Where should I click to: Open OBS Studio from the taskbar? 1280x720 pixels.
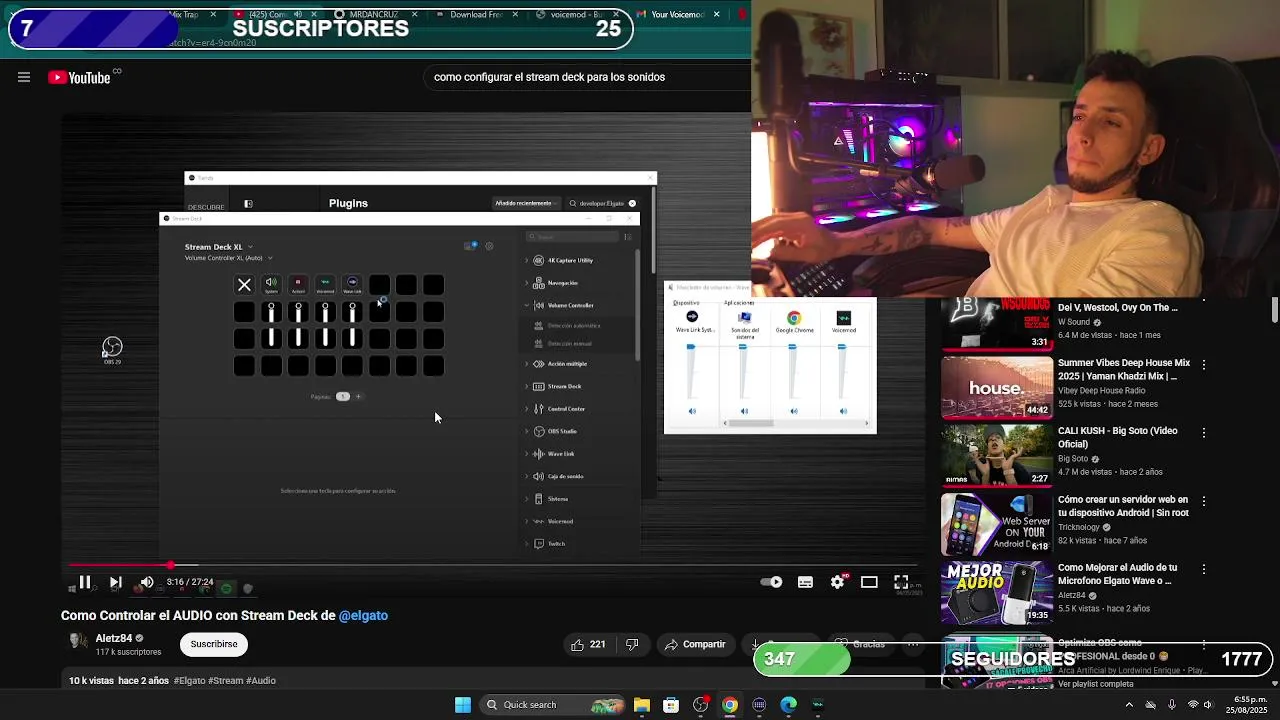click(701, 705)
